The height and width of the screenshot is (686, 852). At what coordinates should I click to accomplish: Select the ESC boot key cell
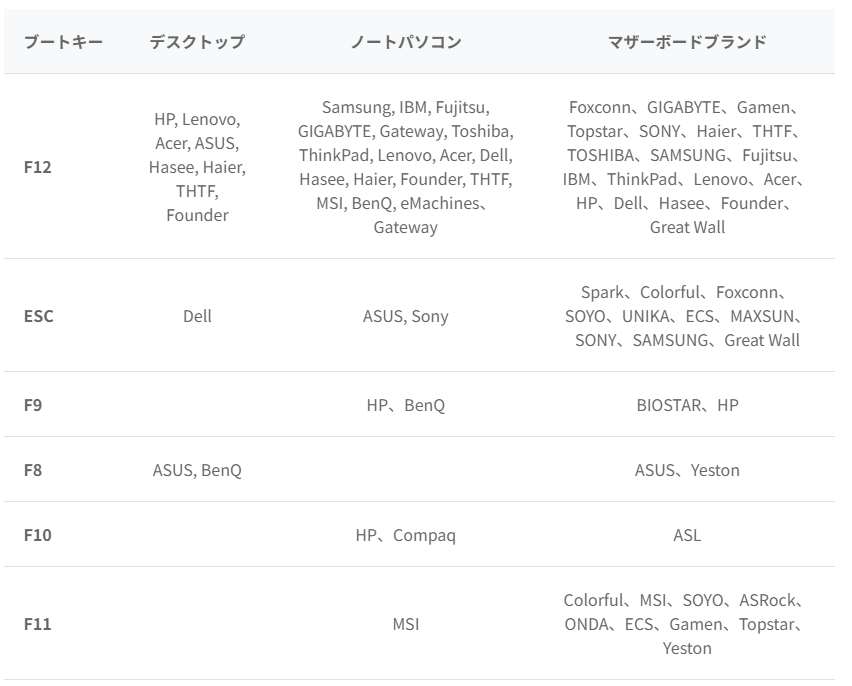tap(39, 316)
